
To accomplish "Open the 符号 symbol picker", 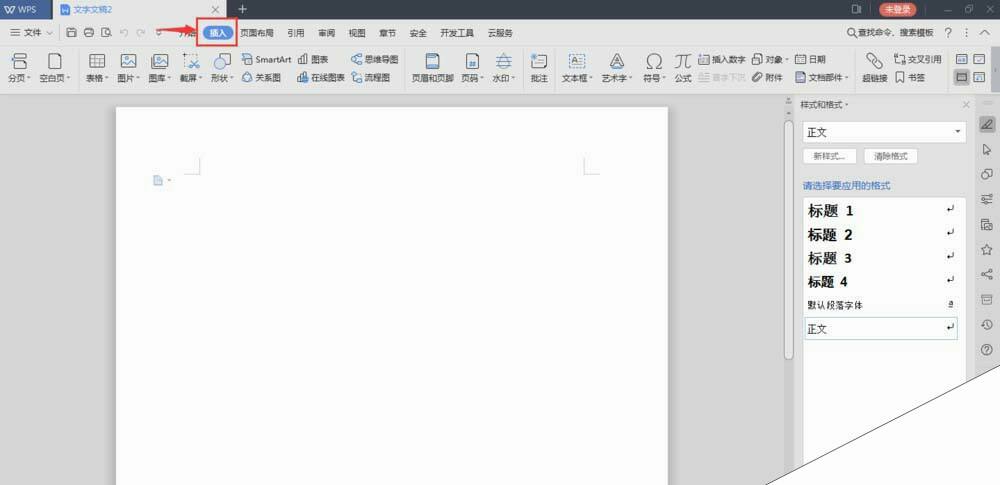I will click(x=654, y=68).
